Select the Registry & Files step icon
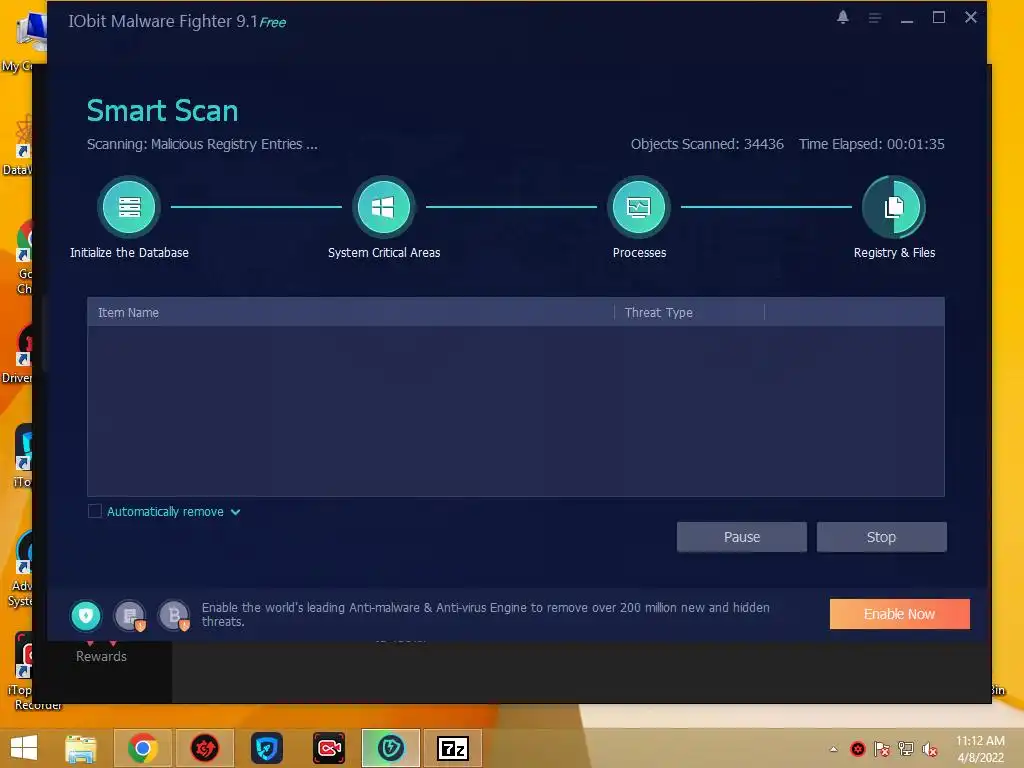Screen dimensions: 1024x768 coord(894,208)
